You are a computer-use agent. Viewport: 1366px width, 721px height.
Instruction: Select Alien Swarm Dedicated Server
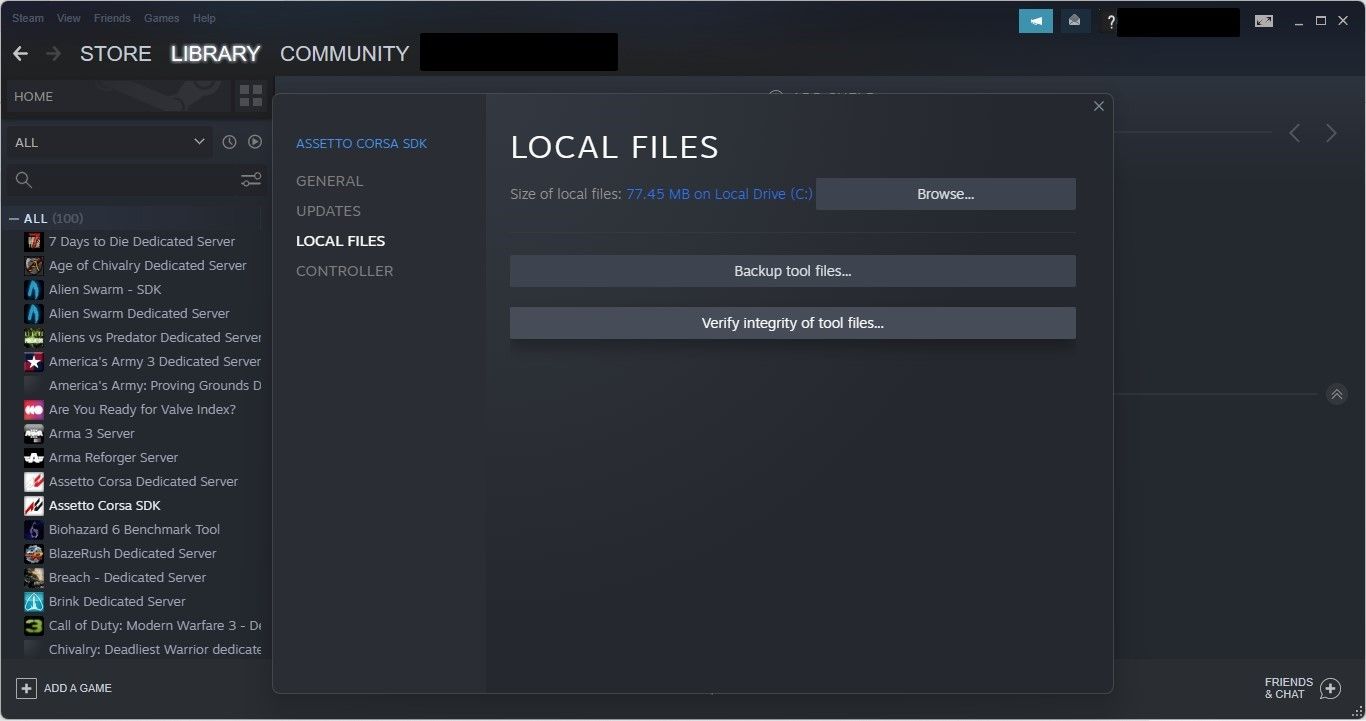(x=140, y=313)
